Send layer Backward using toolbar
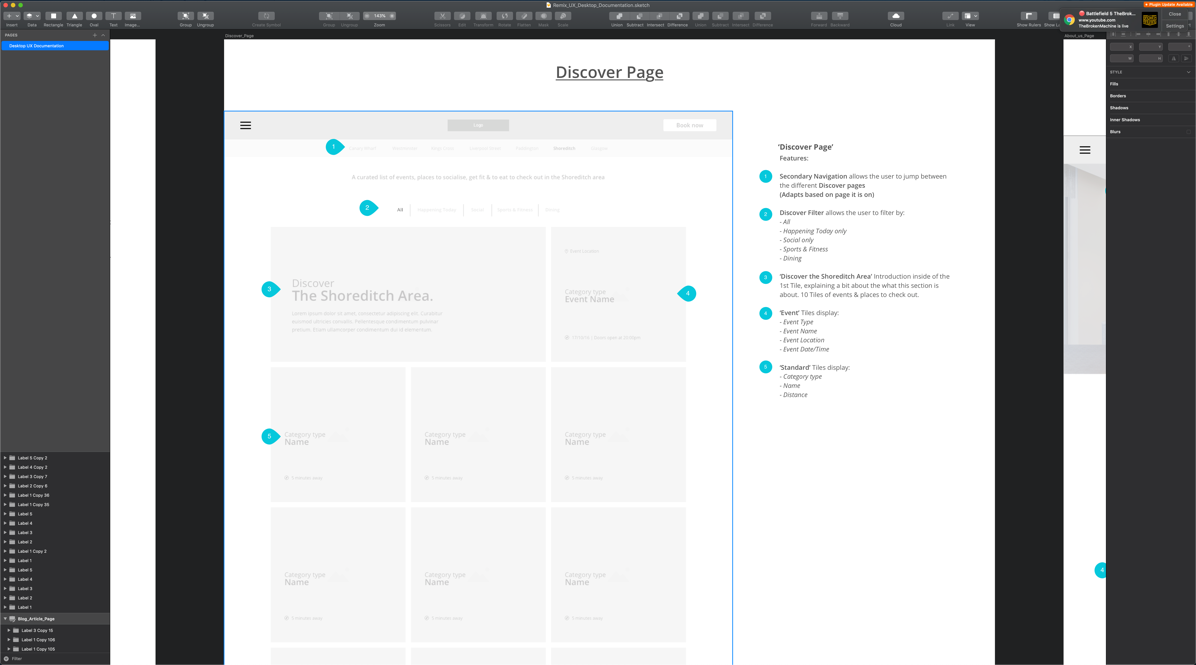Image resolution: width=1196 pixels, height=665 pixels. click(840, 16)
